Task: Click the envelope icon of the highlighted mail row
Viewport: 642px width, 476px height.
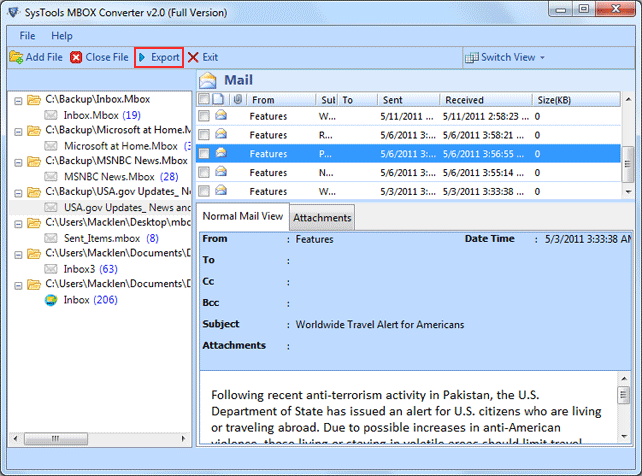Action: point(221,154)
